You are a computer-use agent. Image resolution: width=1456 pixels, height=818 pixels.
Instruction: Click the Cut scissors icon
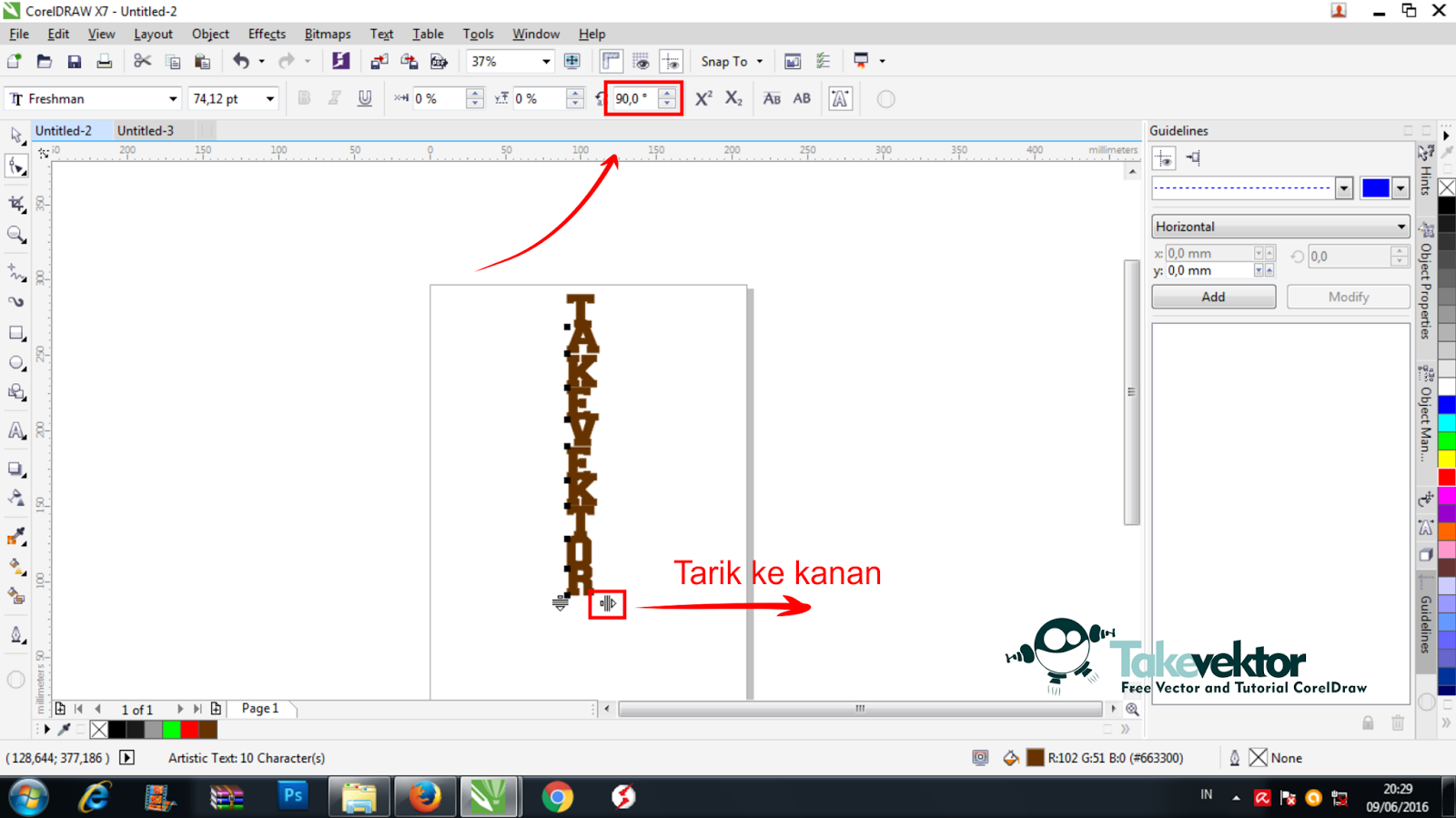(142, 62)
